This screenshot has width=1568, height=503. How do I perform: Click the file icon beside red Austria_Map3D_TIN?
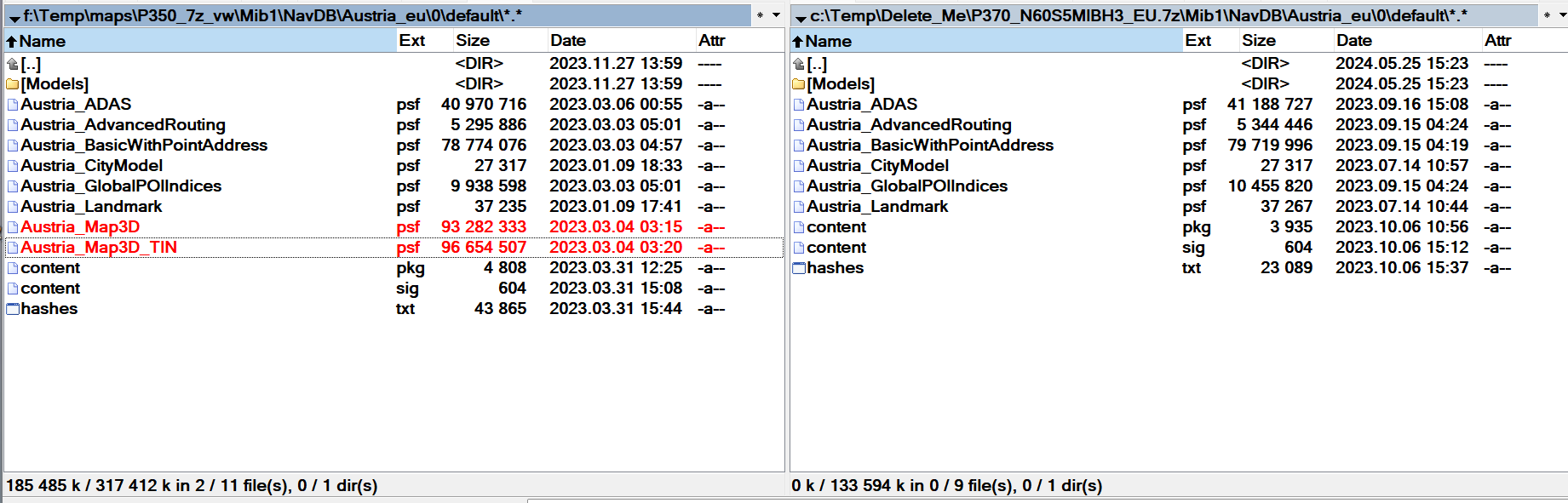click(x=12, y=248)
